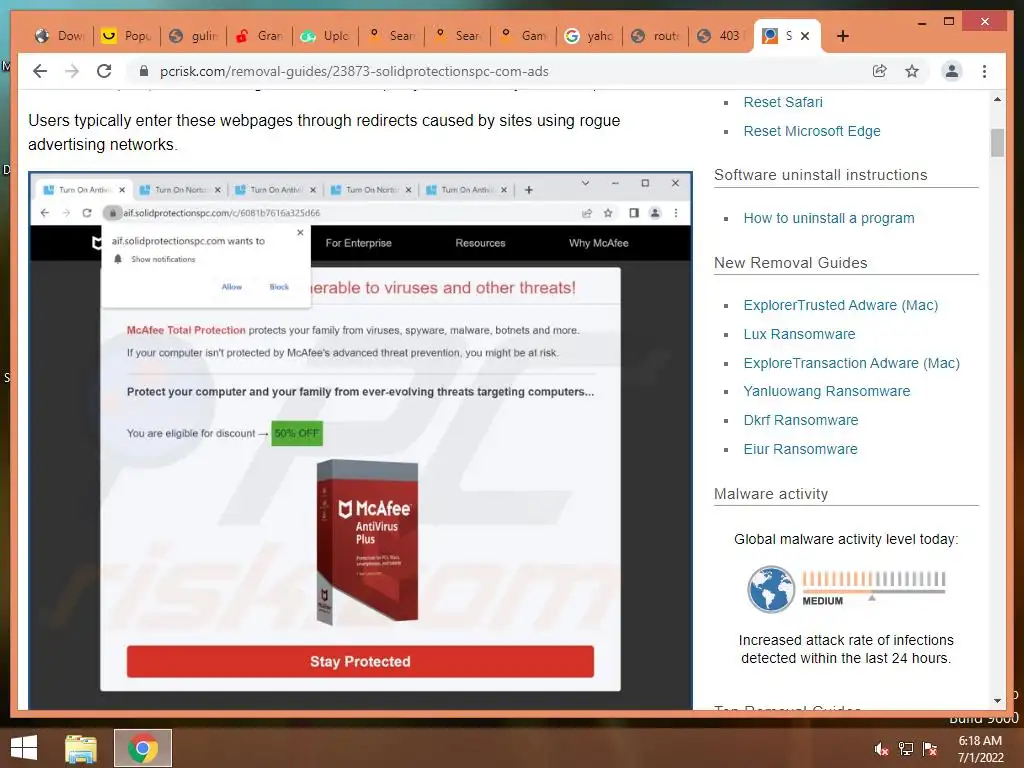View site info via the padlock icon
This screenshot has width=1024, height=768.
[x=144, y=71]
